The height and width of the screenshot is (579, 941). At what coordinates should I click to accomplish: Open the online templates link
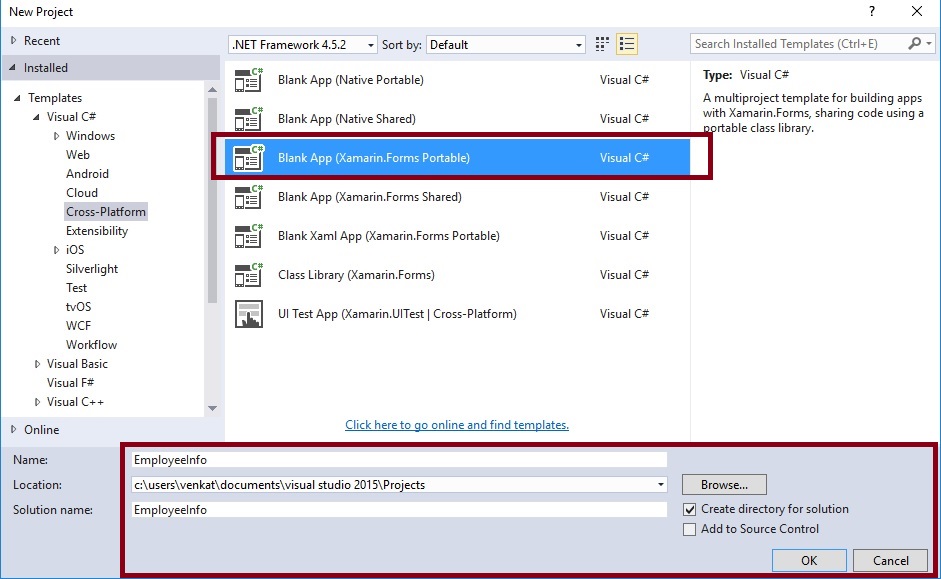(457, 425)
